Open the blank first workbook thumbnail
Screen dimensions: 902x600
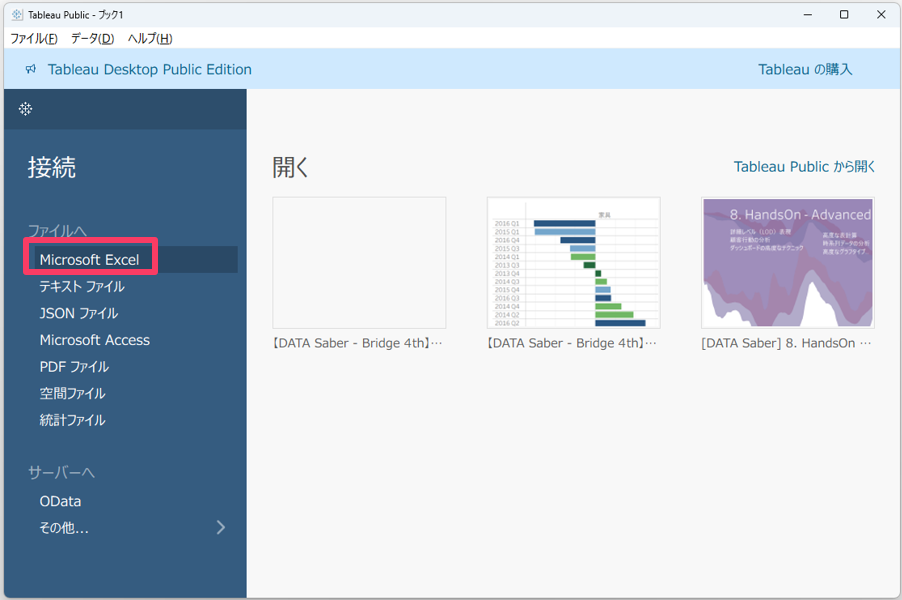tap(359, 263)
